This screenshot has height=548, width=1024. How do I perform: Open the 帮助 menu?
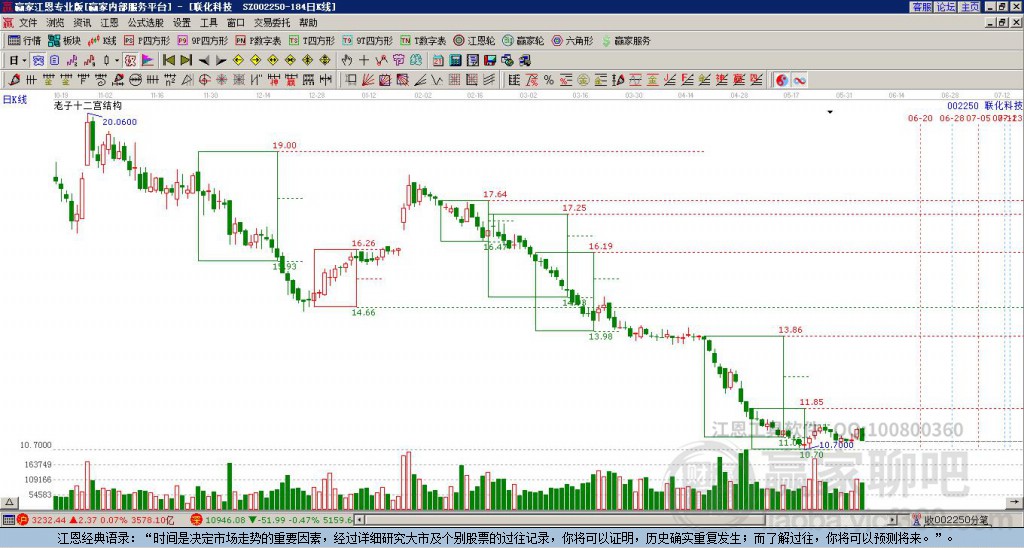point(308,23)
